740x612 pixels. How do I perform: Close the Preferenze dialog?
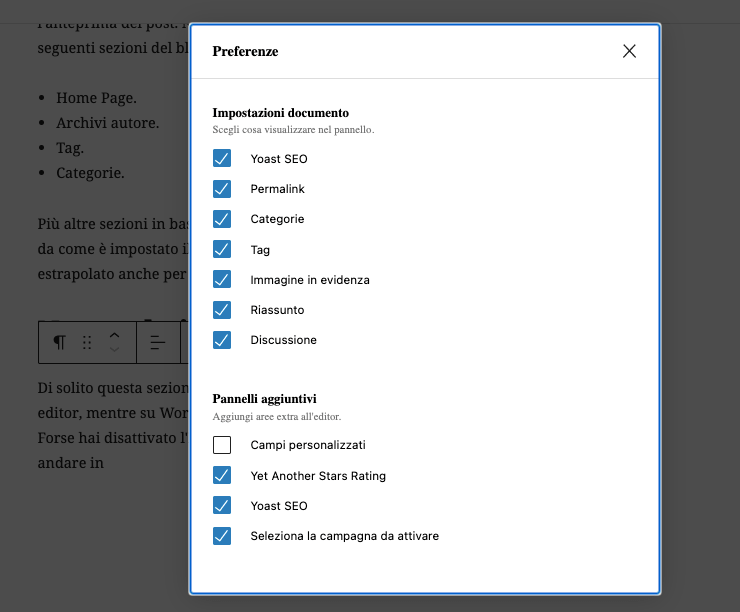pos(629,51)
